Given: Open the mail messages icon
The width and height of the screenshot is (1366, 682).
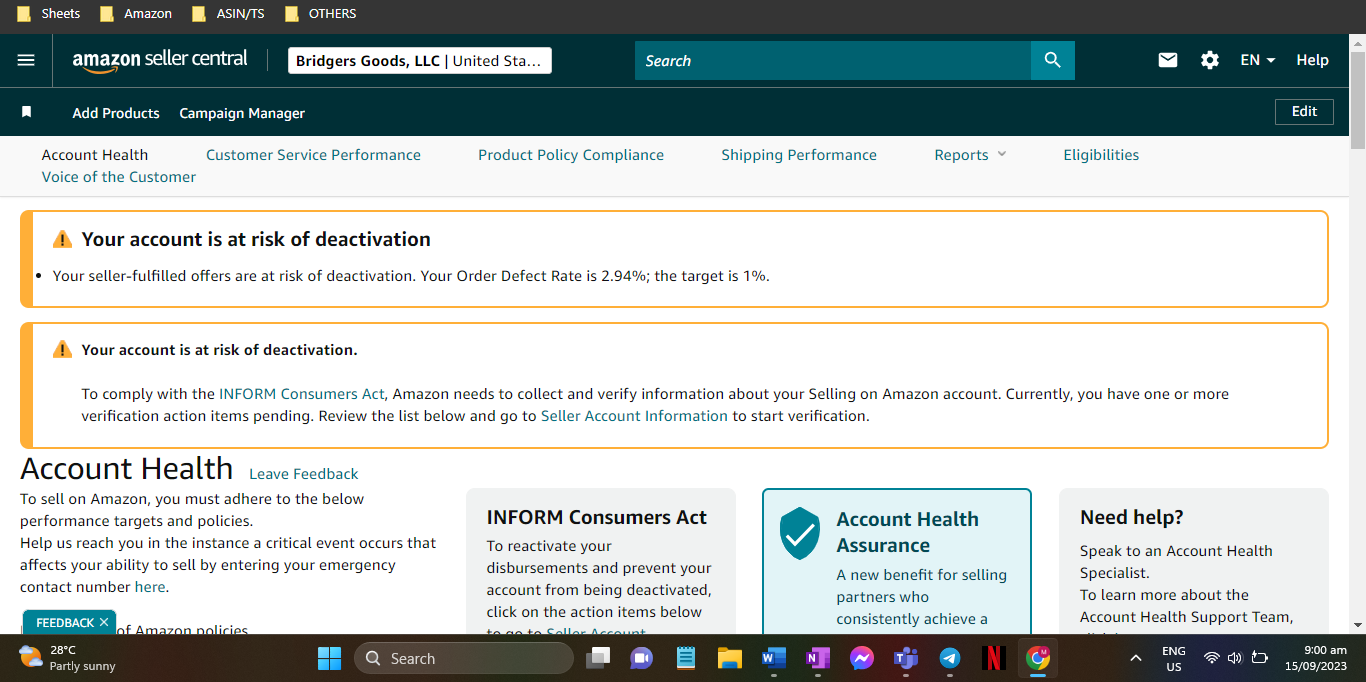Looking at the screenshot, I should (1168, 60).
